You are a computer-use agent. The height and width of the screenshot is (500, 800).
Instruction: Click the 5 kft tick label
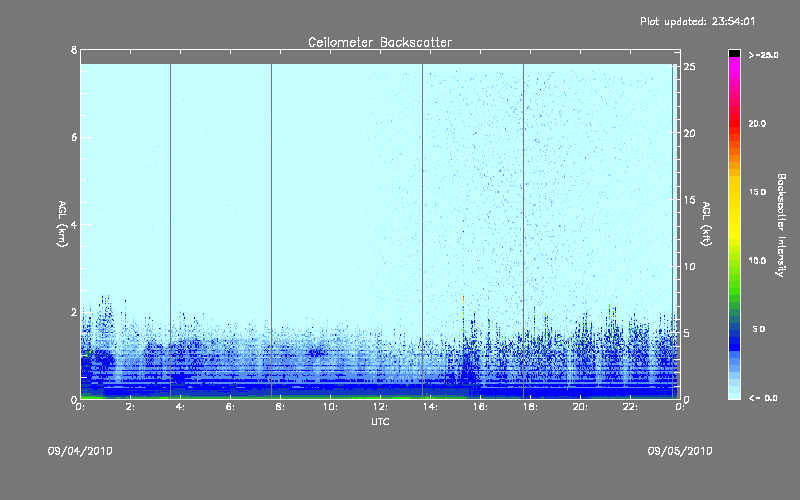pos(687,333)
